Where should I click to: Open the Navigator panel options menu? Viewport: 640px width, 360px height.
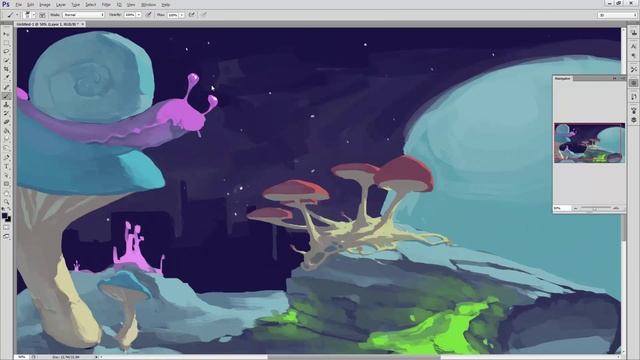click(x=623, y=78)
